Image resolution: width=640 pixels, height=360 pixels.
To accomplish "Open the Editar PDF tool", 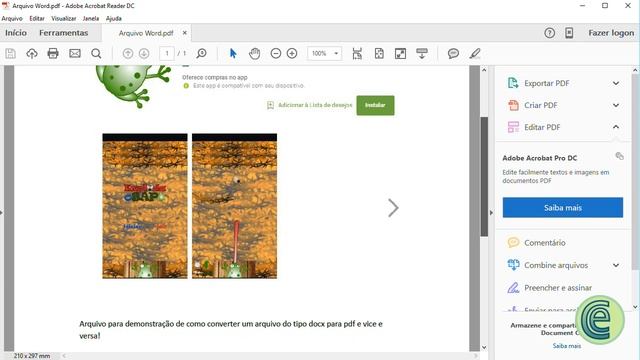I will [542, 127].
